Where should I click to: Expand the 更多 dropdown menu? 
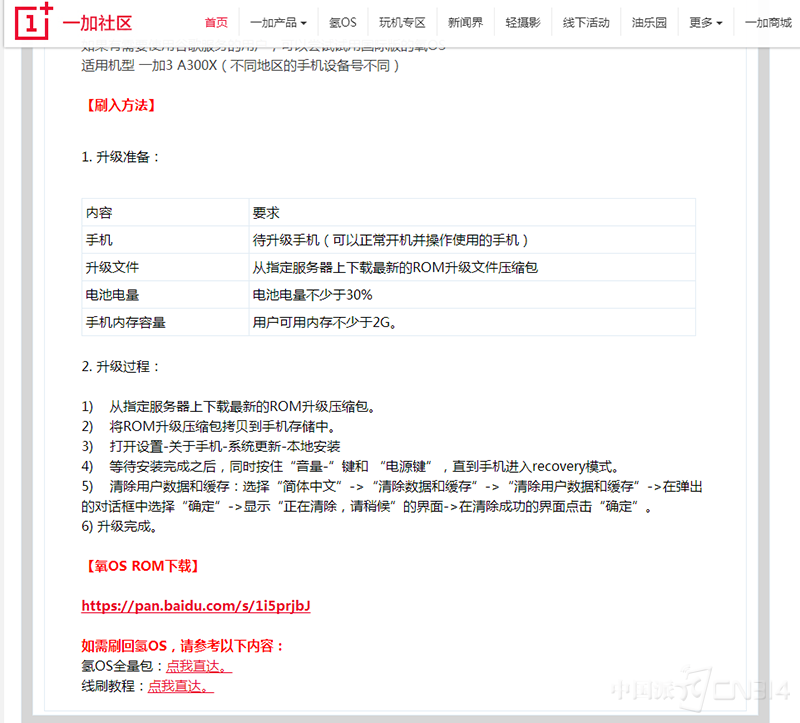pyautogui.click(x=706, y=22)
